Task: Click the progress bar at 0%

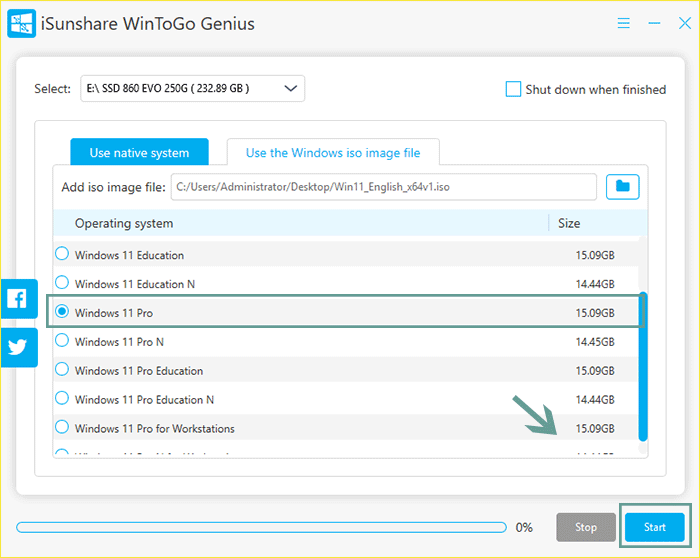Action: click(x=261, y=528)
